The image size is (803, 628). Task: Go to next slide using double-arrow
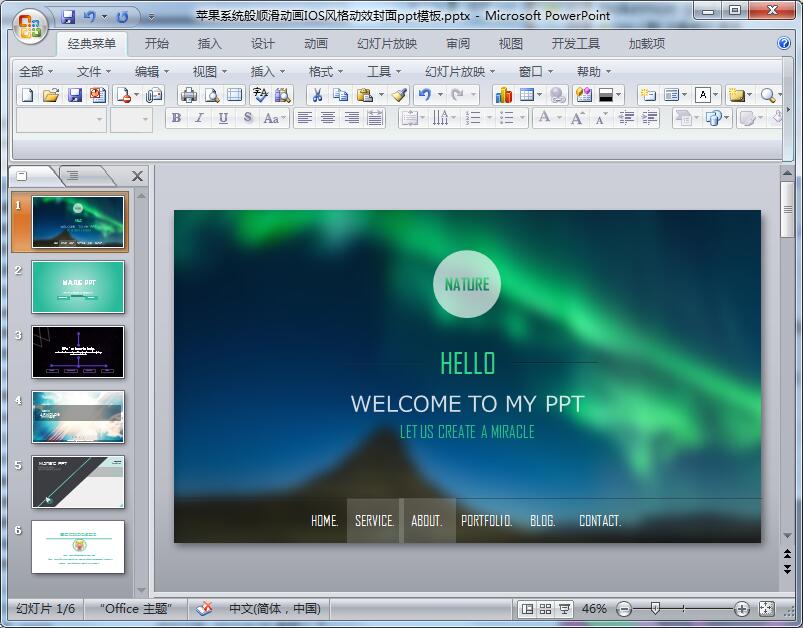[x=787, y=570]
